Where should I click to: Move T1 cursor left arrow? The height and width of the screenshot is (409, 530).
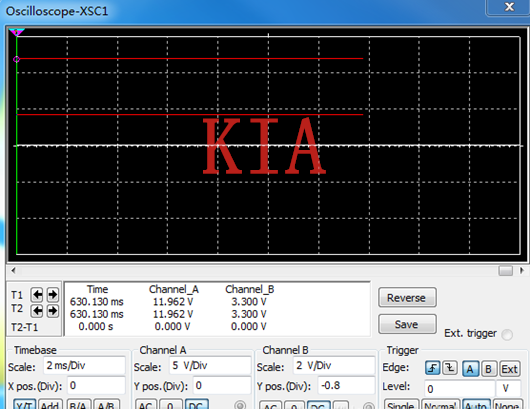coord(37,295)
